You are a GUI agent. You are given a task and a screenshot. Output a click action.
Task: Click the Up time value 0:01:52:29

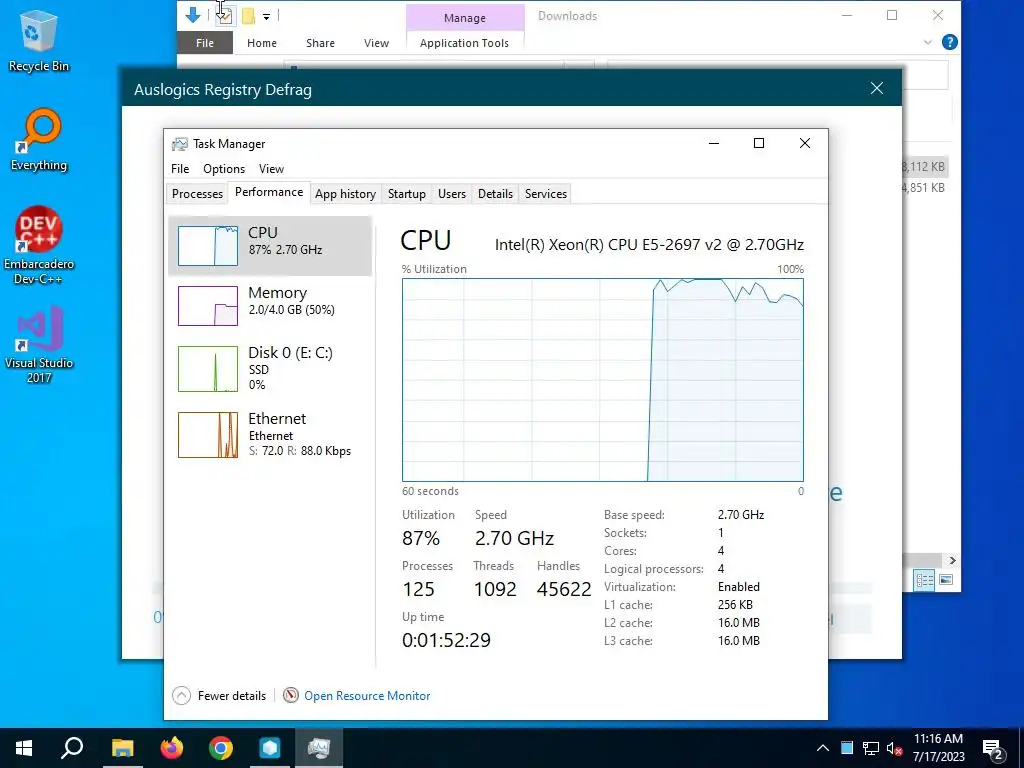click(x=446, y=640)
